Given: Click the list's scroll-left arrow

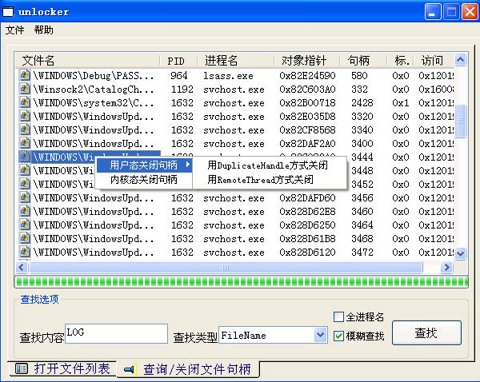Looking at the screenshot, I should tap(21, 267).
